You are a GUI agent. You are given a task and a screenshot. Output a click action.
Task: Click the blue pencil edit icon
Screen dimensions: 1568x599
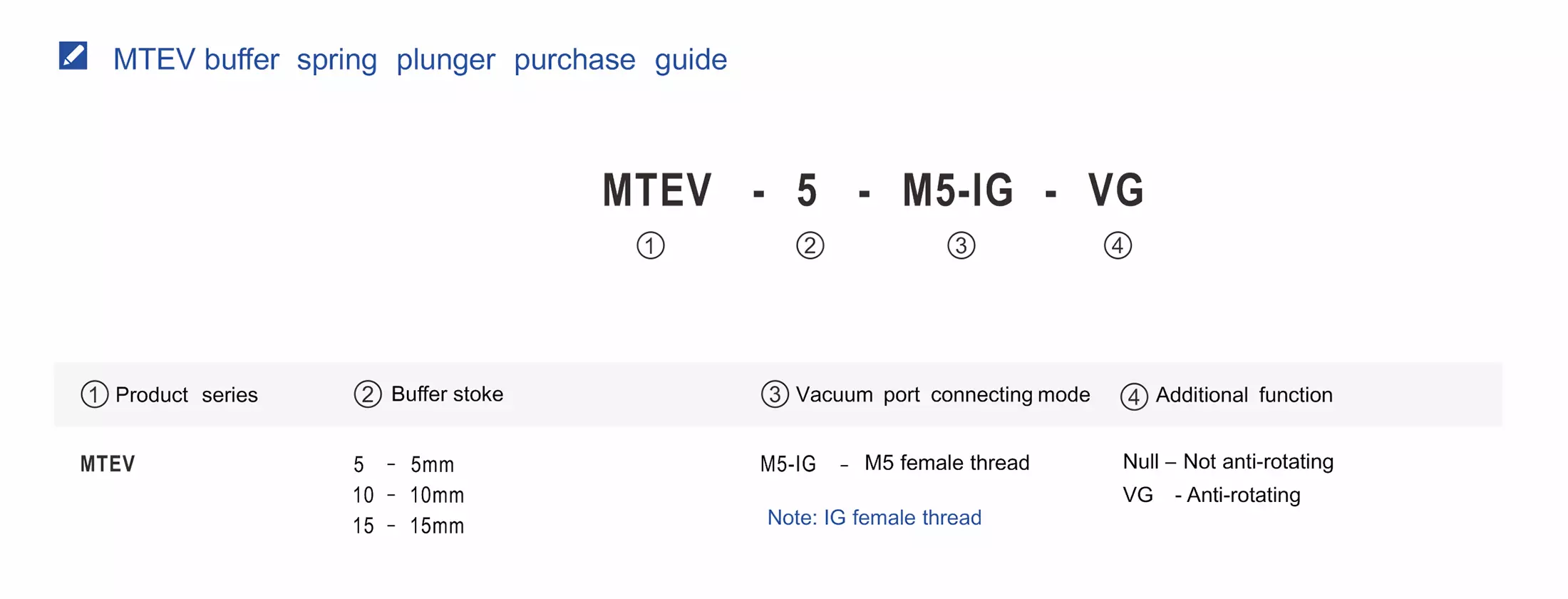[x=73, y=56]
